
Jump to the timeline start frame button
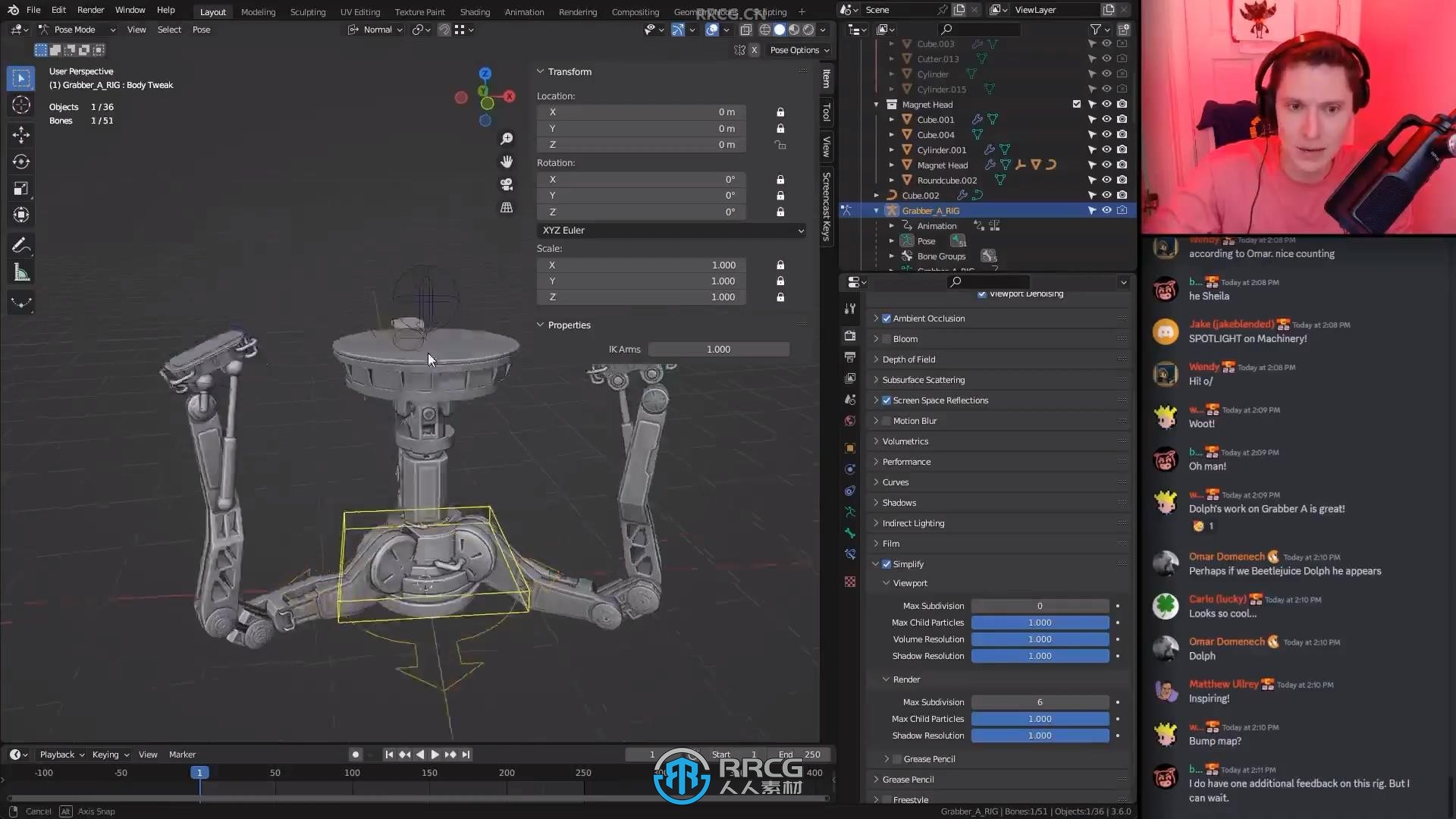(x=389, y=755)
